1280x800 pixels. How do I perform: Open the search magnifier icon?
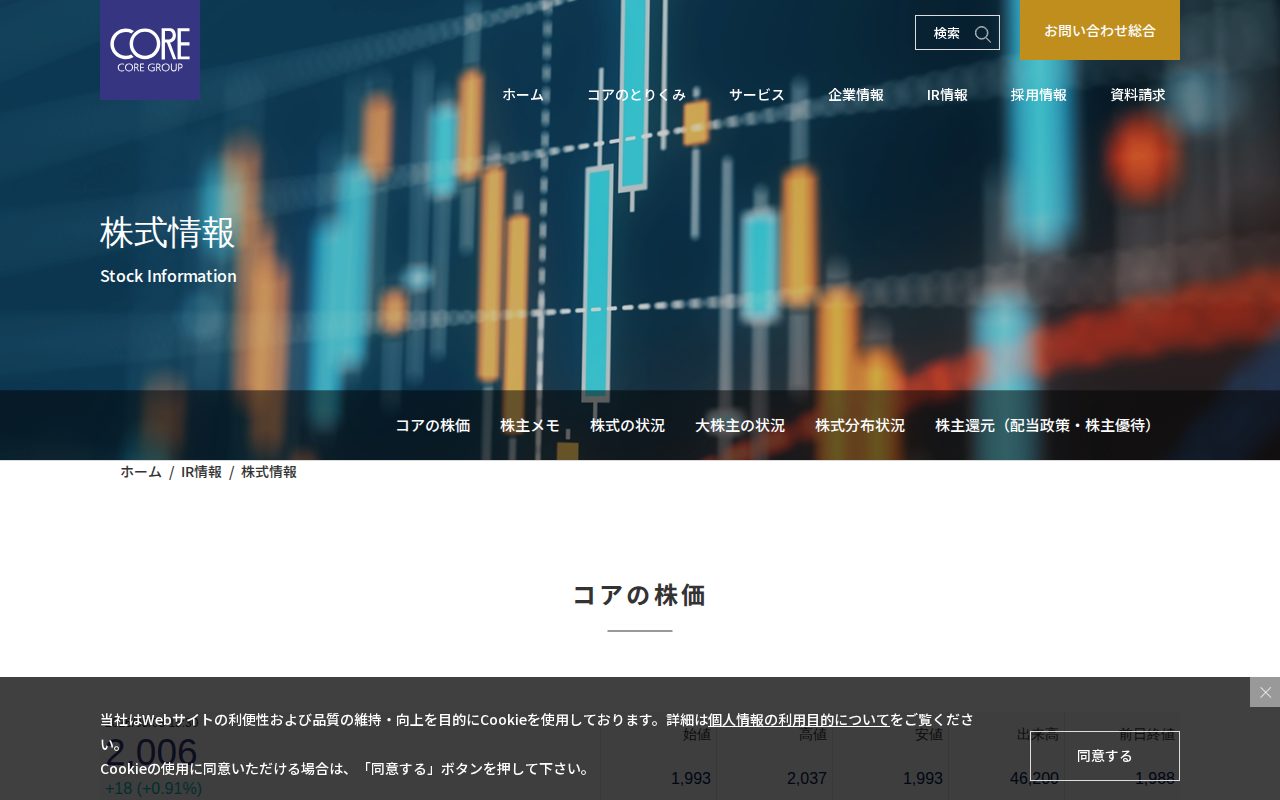click(x=983, y=33)
